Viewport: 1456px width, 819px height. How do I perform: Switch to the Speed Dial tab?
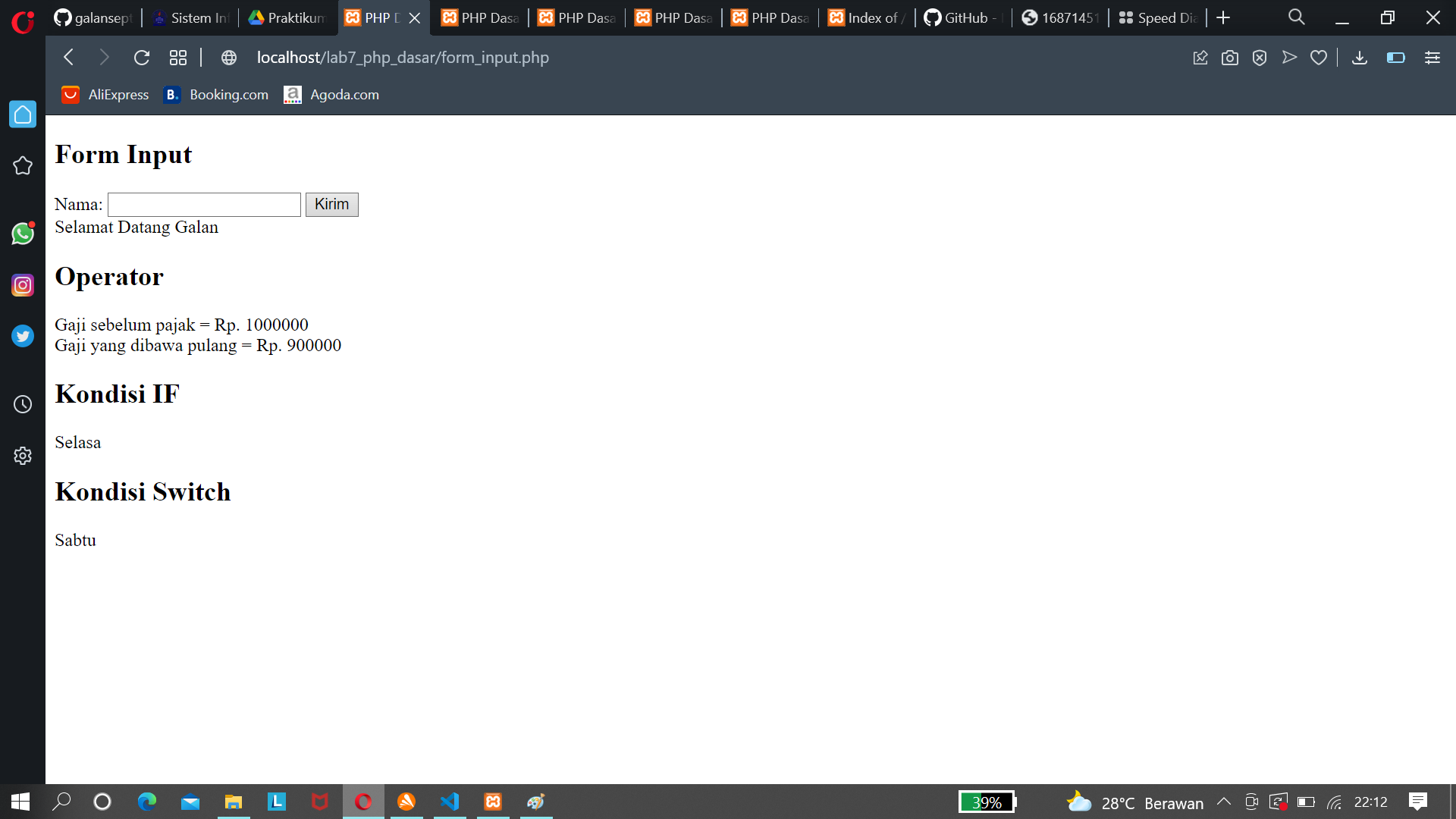[1156, 17]
